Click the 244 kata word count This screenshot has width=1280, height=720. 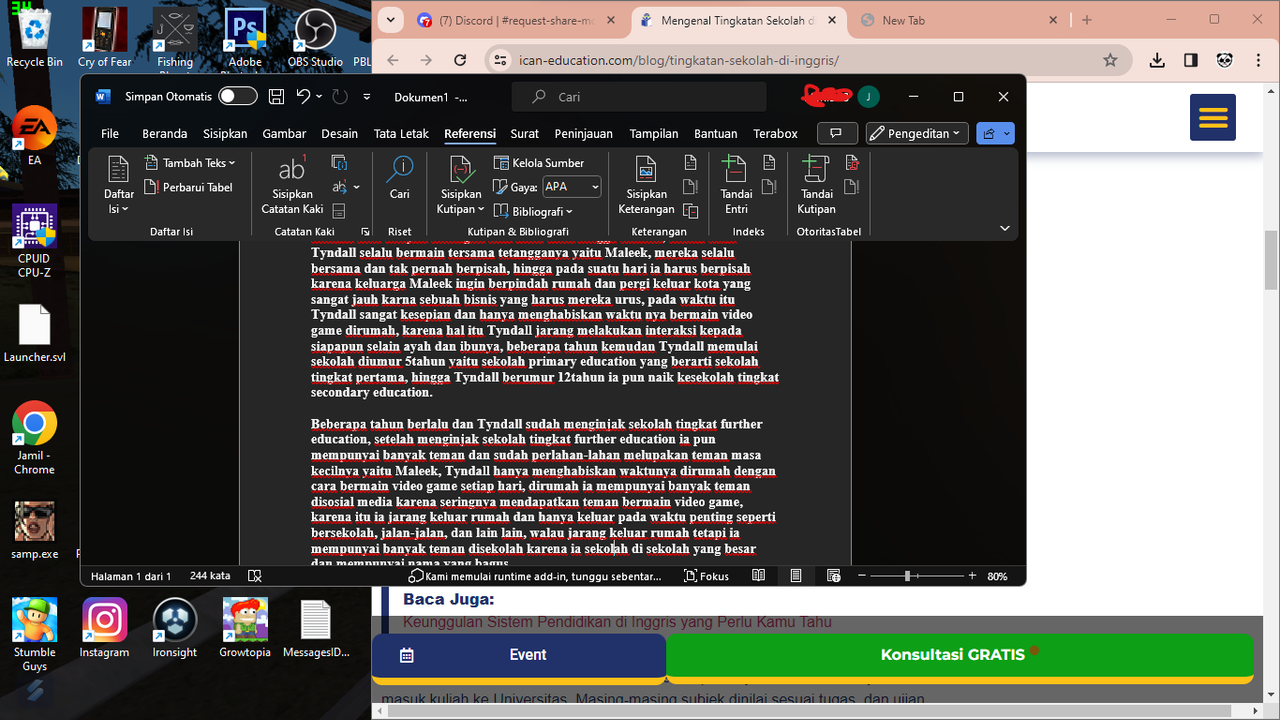210,576
